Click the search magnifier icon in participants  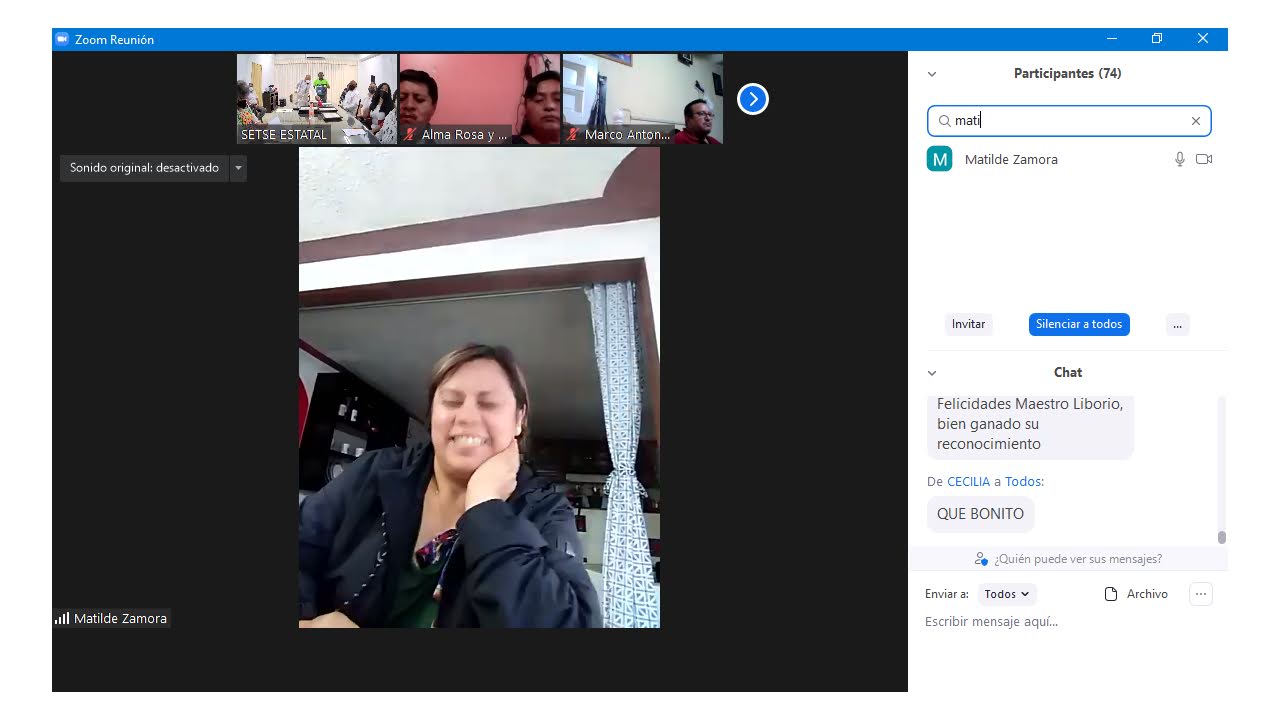tap(944, 121)
